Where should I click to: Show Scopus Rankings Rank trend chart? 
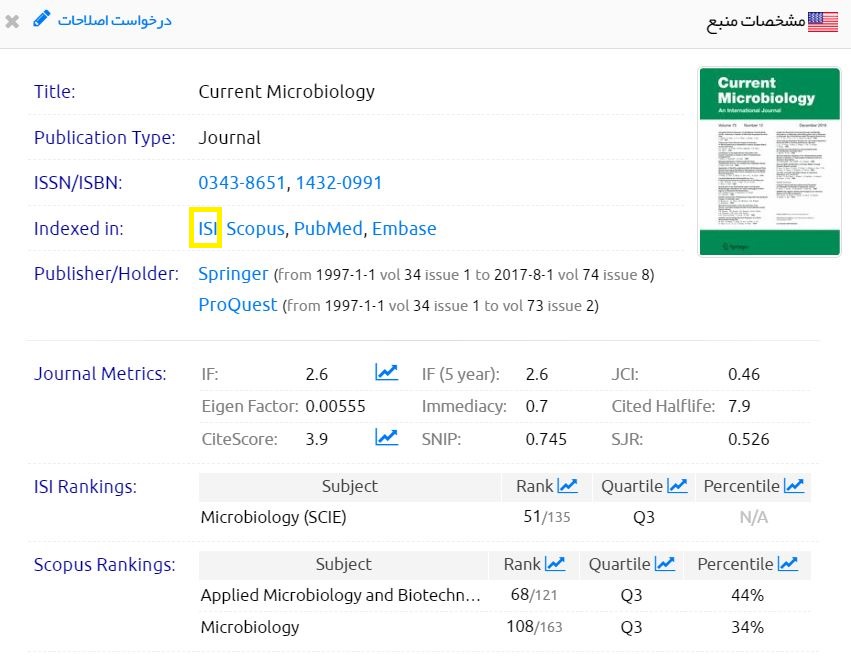click(555, 564)
